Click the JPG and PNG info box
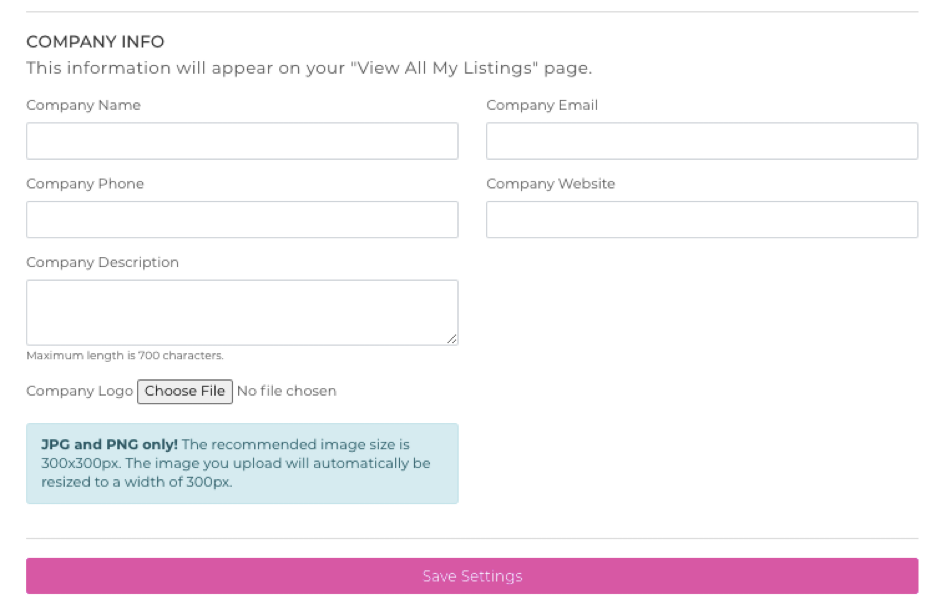936x614 pixels. pyautogui.click(x=240, y=463)
